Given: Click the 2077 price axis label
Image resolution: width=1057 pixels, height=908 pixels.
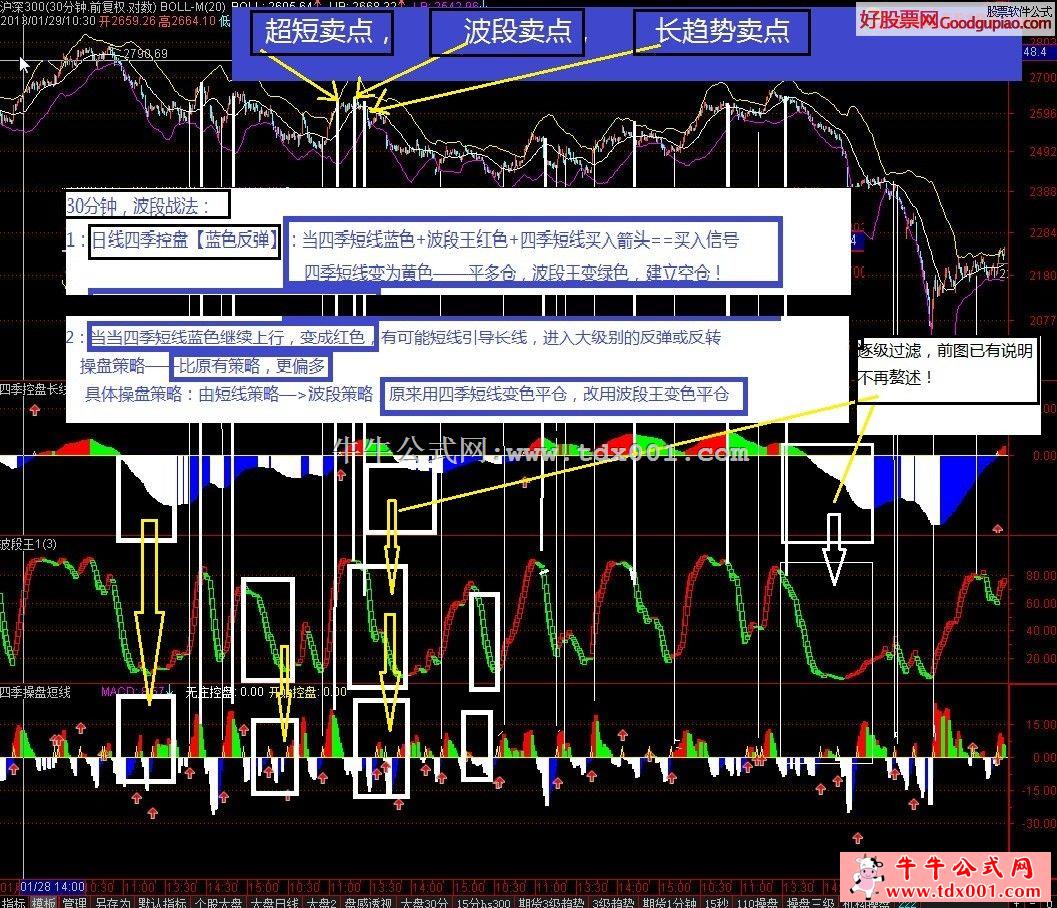Looking at the screenshot, I should (x=1042, y=320).
